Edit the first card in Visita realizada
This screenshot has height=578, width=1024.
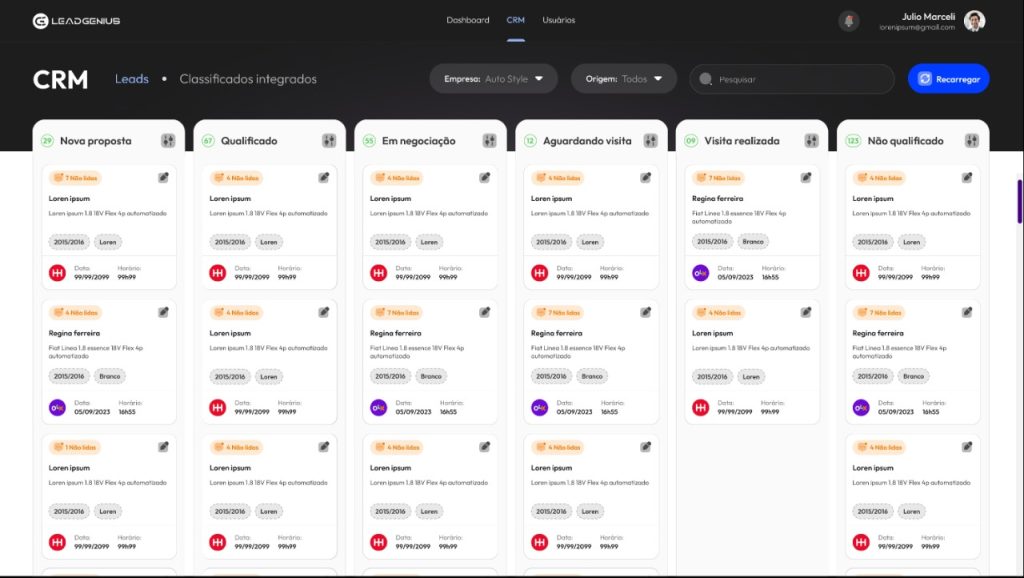806,178
